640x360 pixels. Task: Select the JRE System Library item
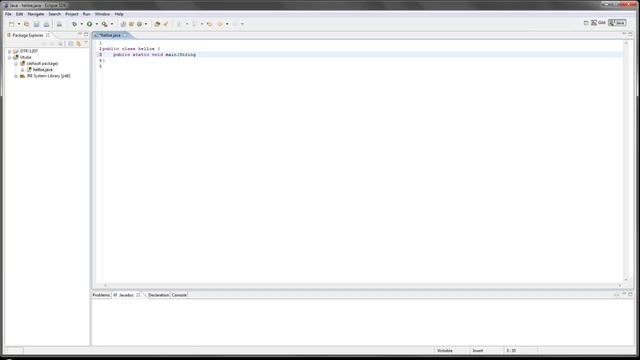pyautogui.click(x=48, y=76)
